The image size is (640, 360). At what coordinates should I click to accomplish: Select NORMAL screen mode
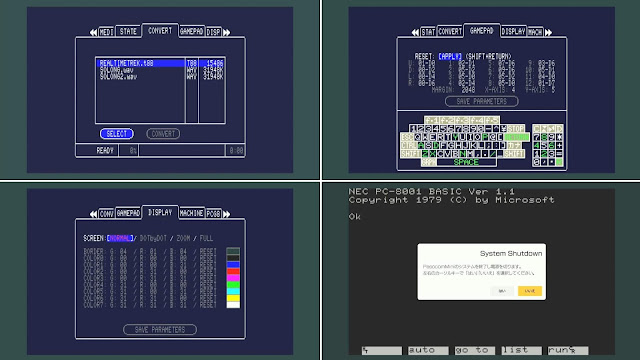120,238
